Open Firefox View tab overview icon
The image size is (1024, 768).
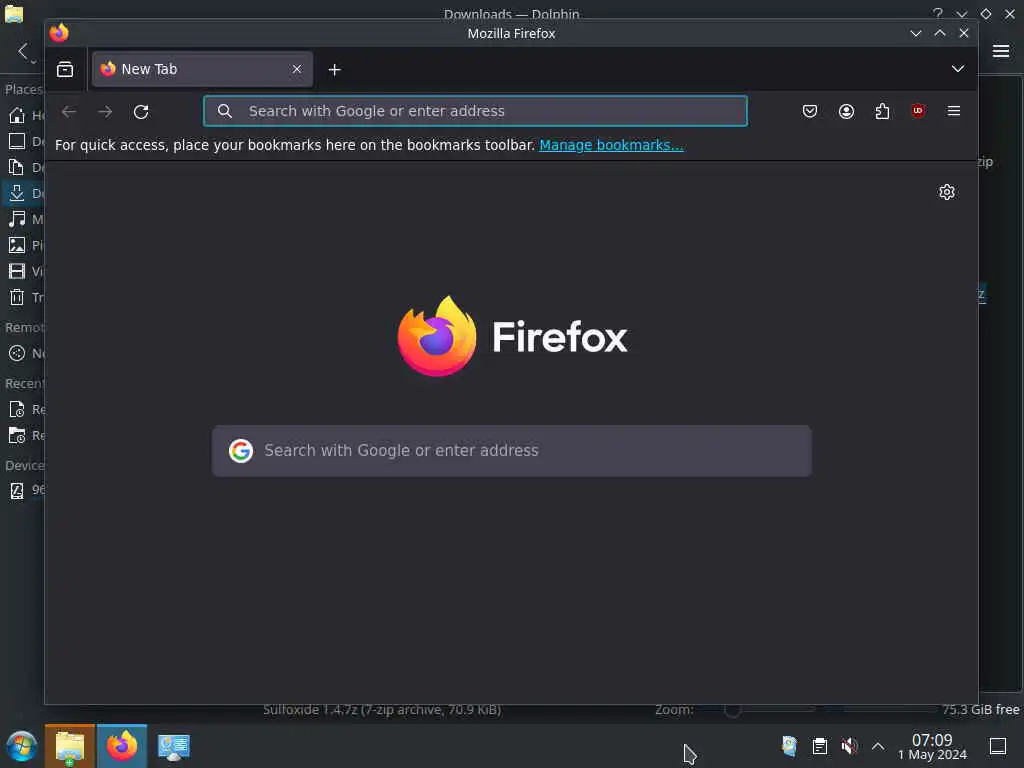tap(65, 69)
